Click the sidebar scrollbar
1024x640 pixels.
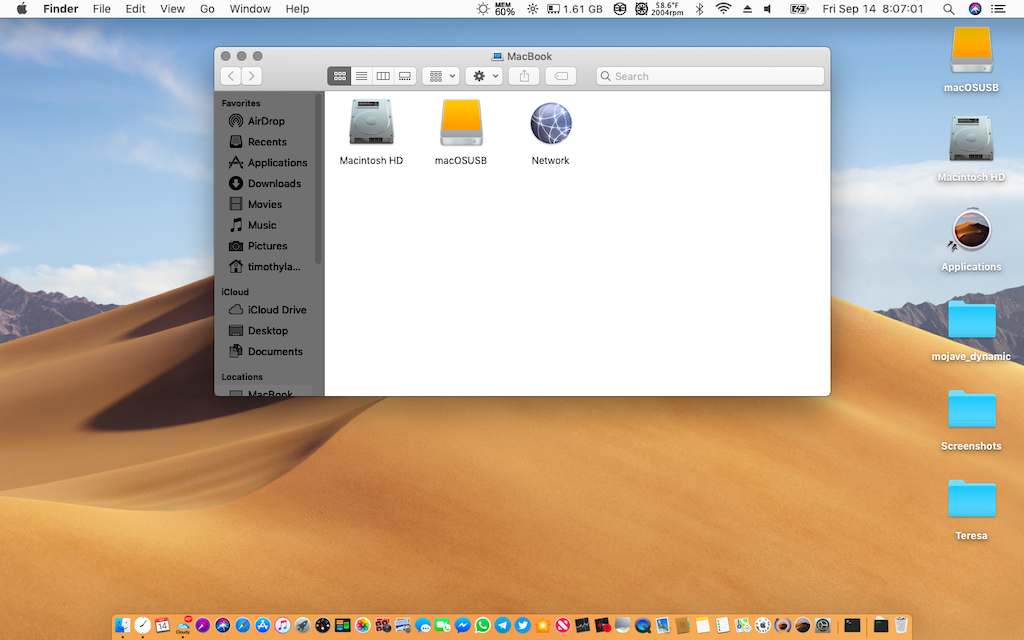[319, 180]
